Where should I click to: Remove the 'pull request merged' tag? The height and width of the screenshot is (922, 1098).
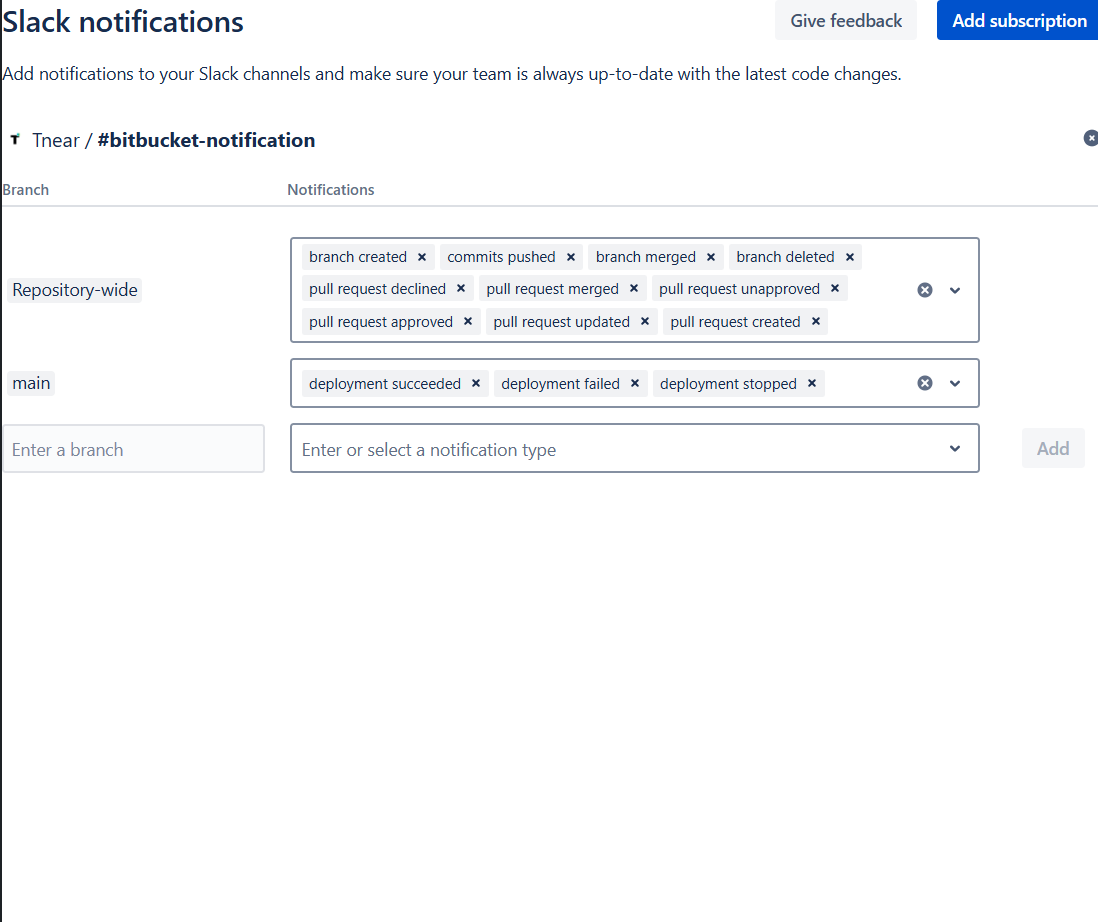point(634,288)
